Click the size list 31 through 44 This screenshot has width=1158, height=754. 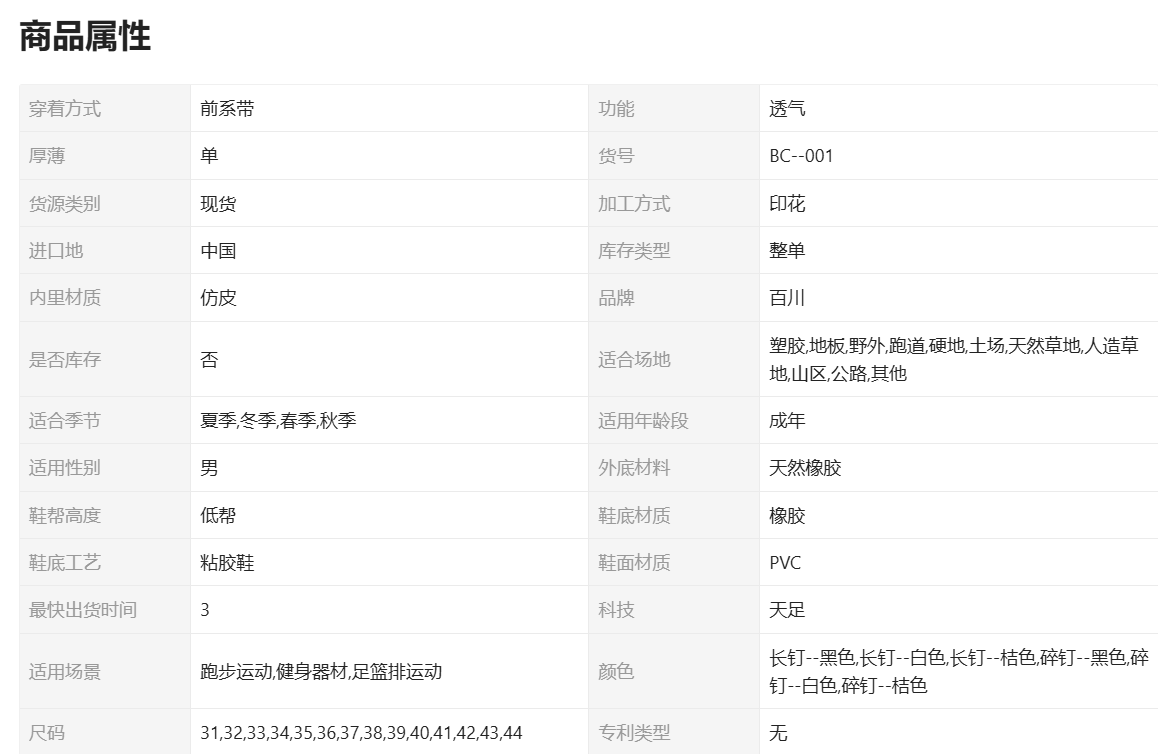pos(361,733)
